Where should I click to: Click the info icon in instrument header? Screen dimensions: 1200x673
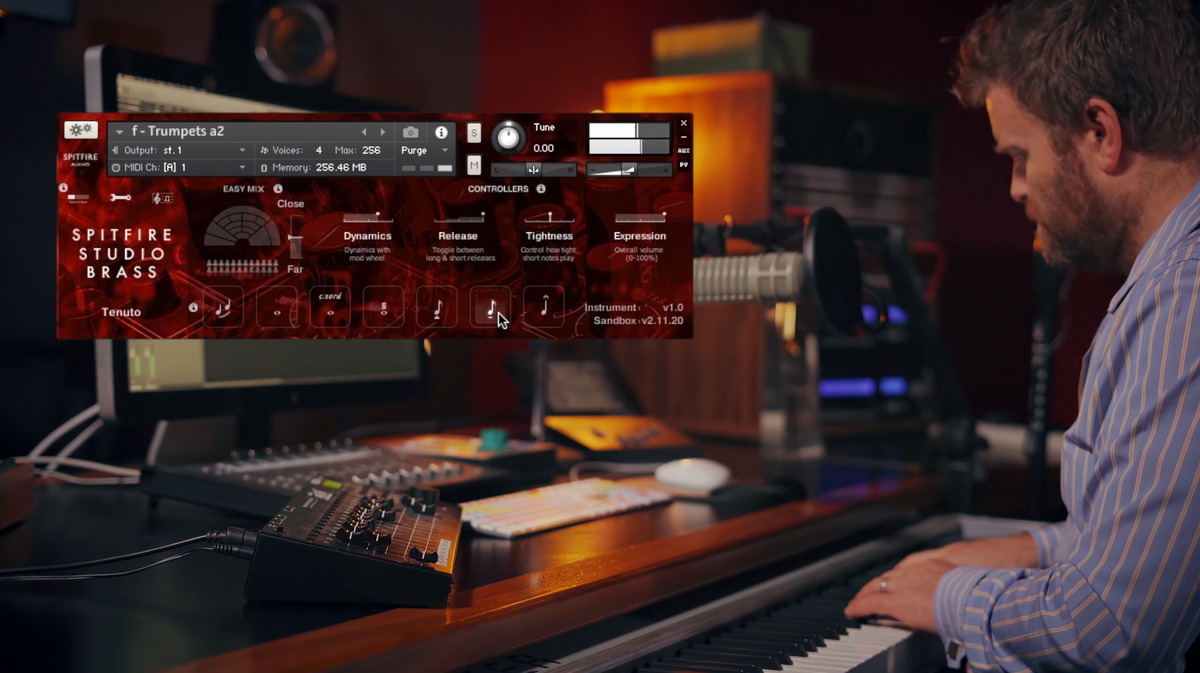click(x=441, y=132)
